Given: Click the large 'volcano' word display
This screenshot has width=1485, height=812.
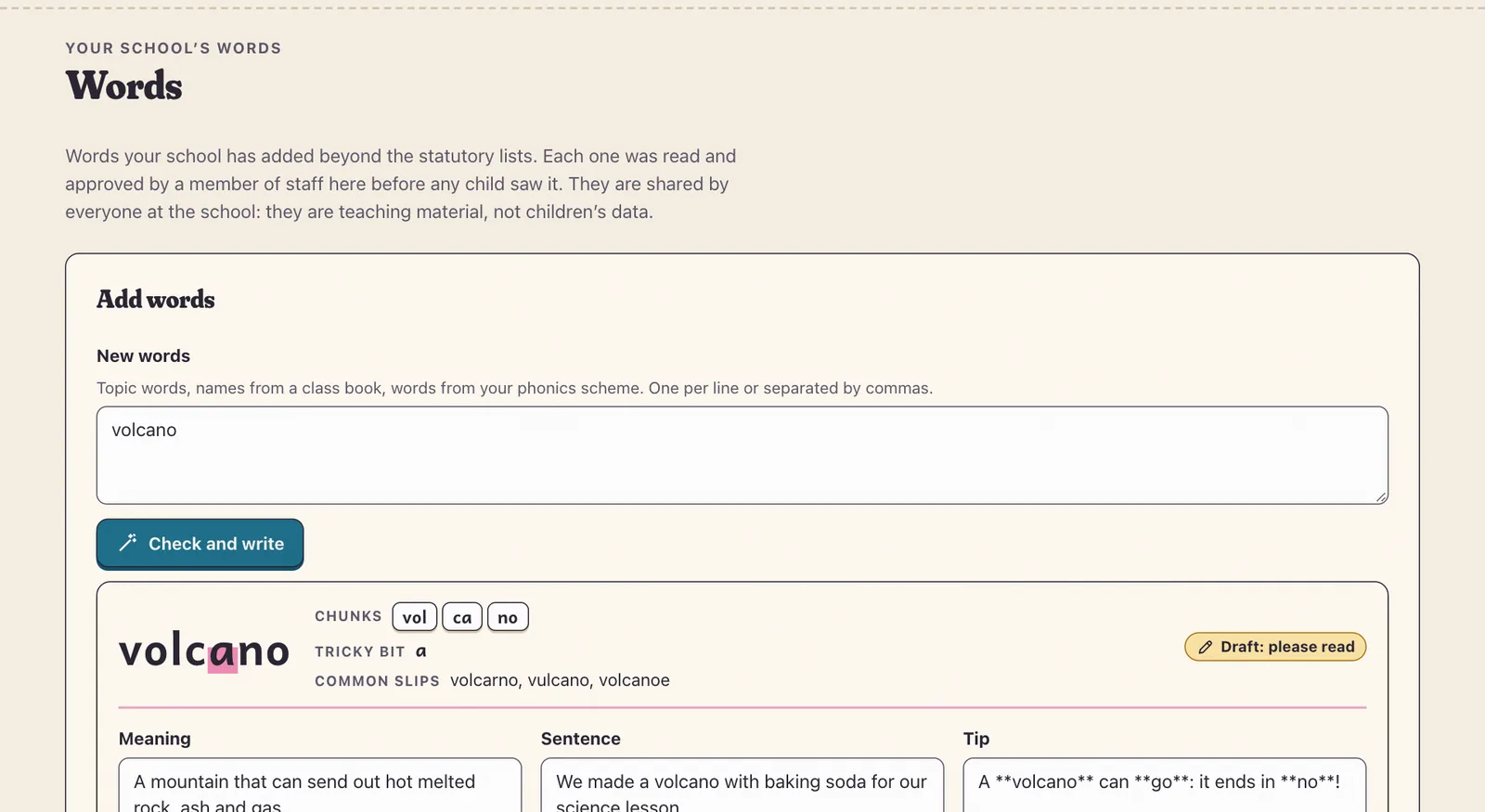Looking at the screenshot, I should coord(204,651).
